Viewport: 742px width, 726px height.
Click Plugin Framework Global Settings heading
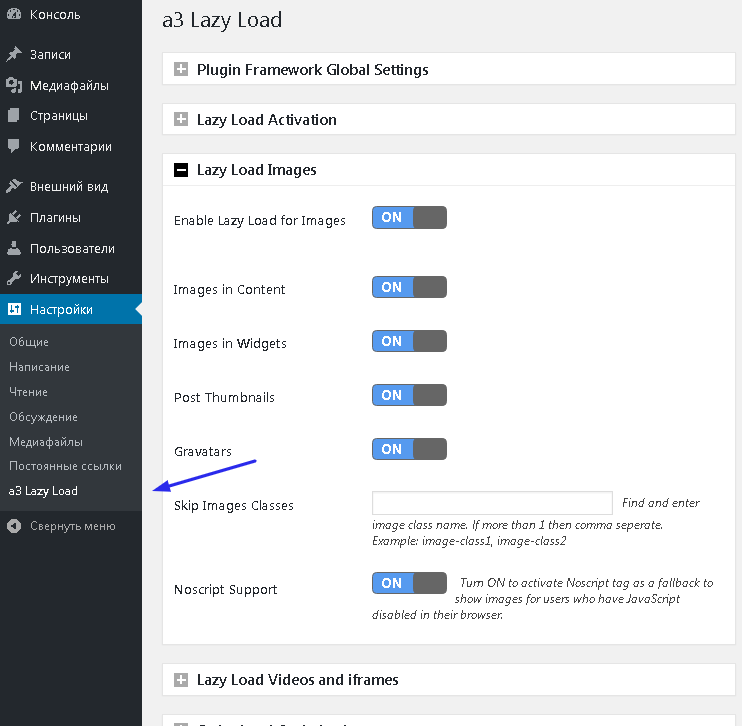pos(312,70)
